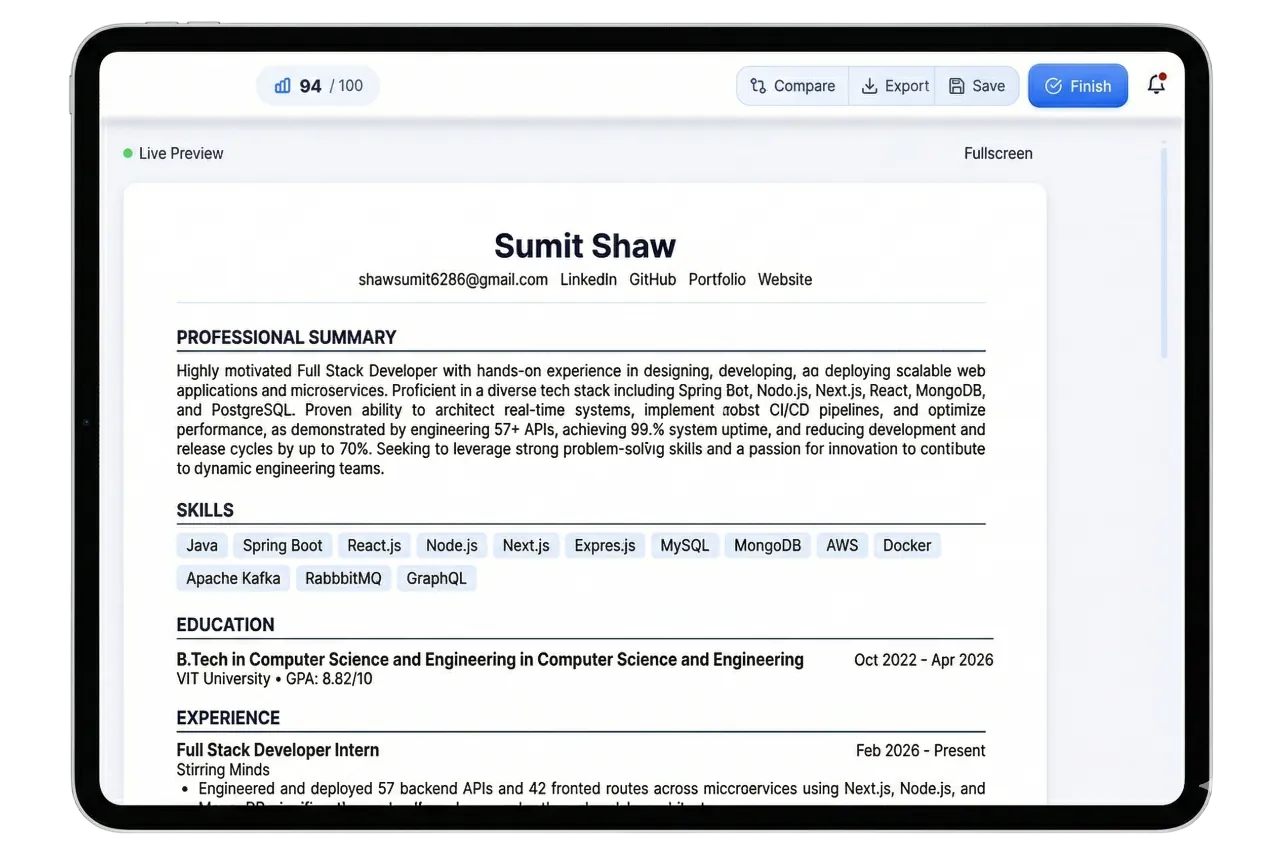Screen dimensions: 1280x842
Task: Click the green Live Preview indicator dot
Action: tap(128, 153)
